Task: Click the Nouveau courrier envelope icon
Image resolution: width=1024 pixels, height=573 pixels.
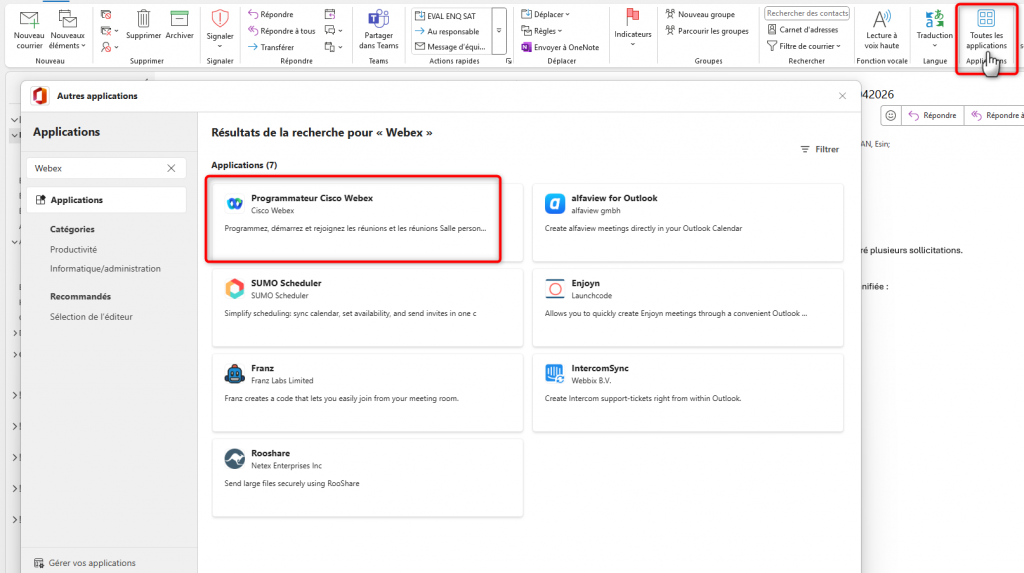Action: click(x=29, y=19)
